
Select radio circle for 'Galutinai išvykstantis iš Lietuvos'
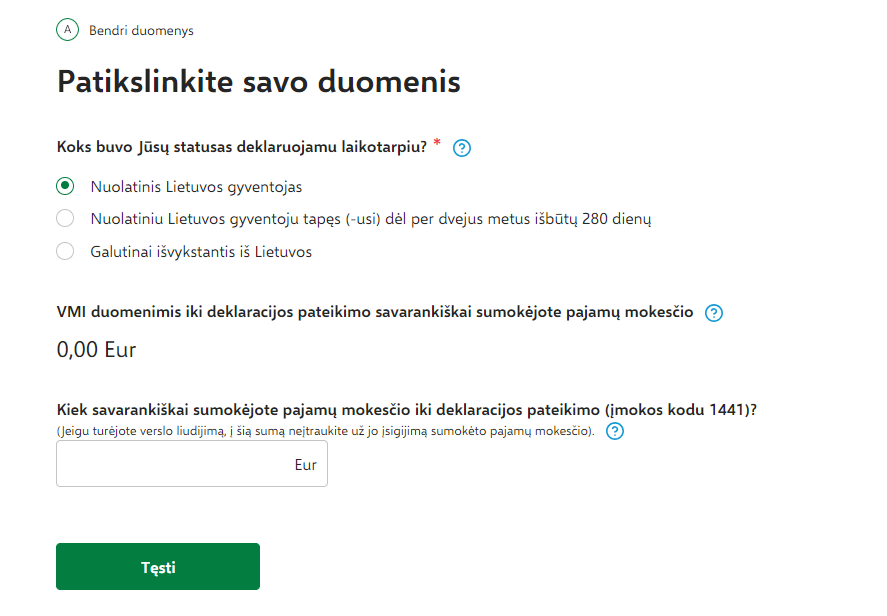[65, 252]
